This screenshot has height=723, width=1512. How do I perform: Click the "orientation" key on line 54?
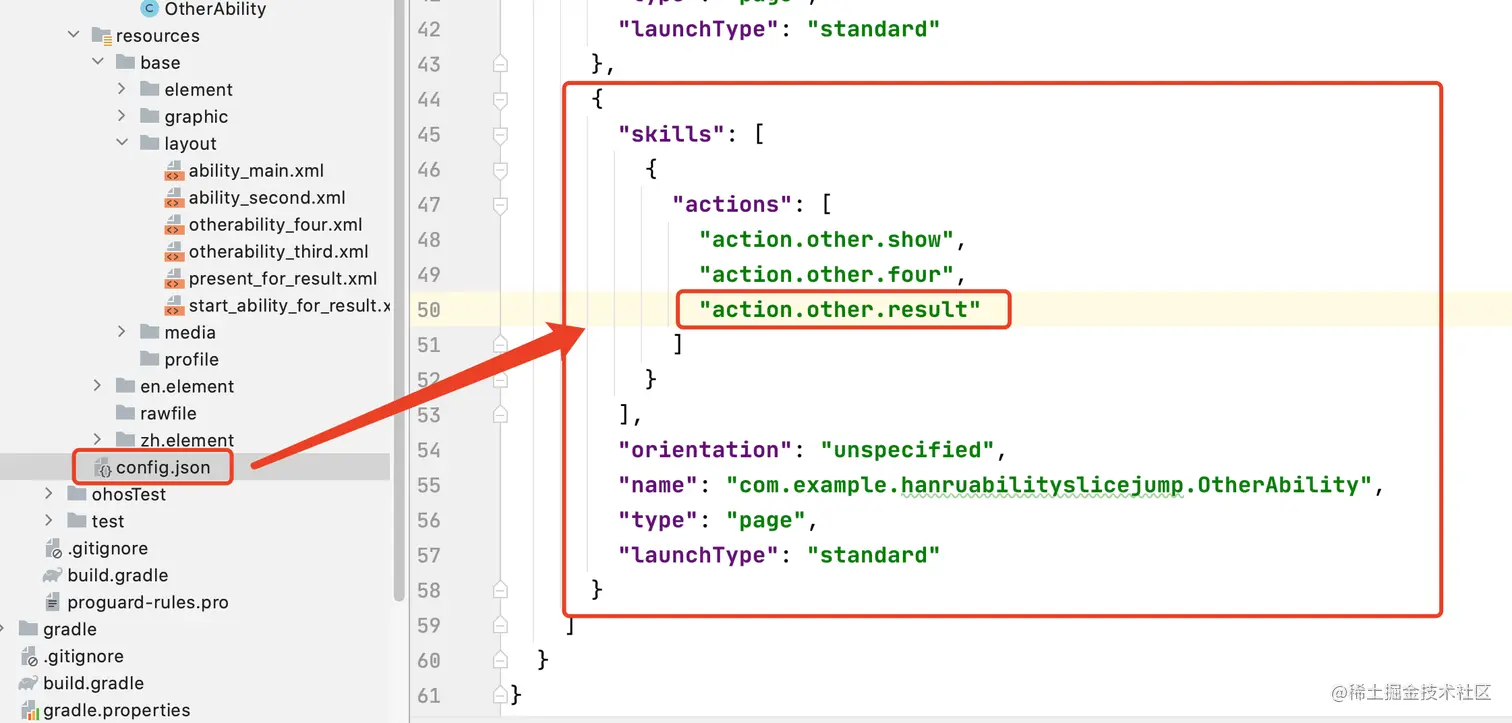click(706, 449)
